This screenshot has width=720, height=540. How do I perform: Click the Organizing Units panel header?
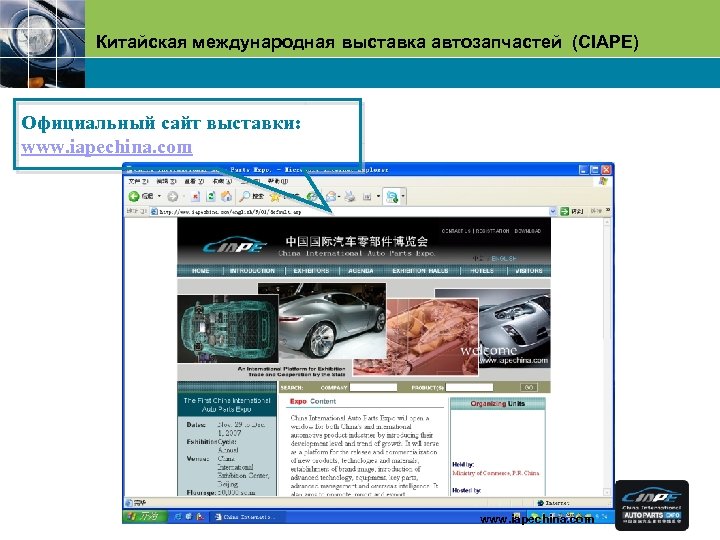[x=498, y=404]
